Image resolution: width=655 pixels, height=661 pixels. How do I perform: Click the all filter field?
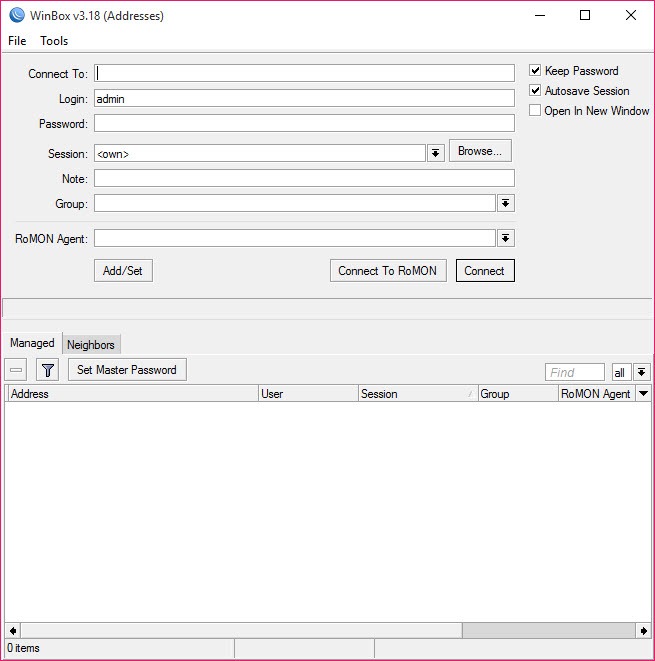click(x=621, y=372)
